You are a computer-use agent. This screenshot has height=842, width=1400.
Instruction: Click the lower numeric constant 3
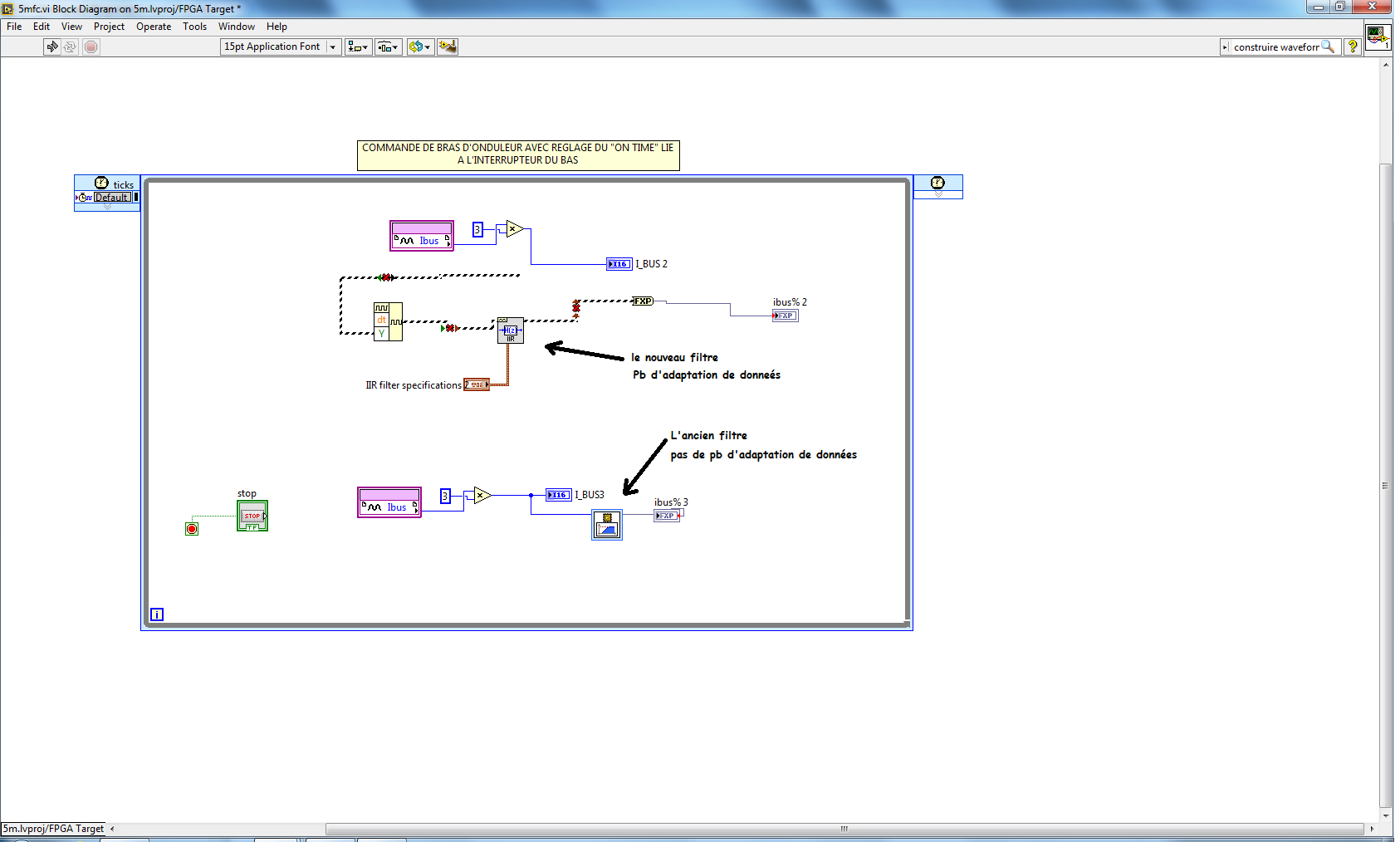[445, 496]
